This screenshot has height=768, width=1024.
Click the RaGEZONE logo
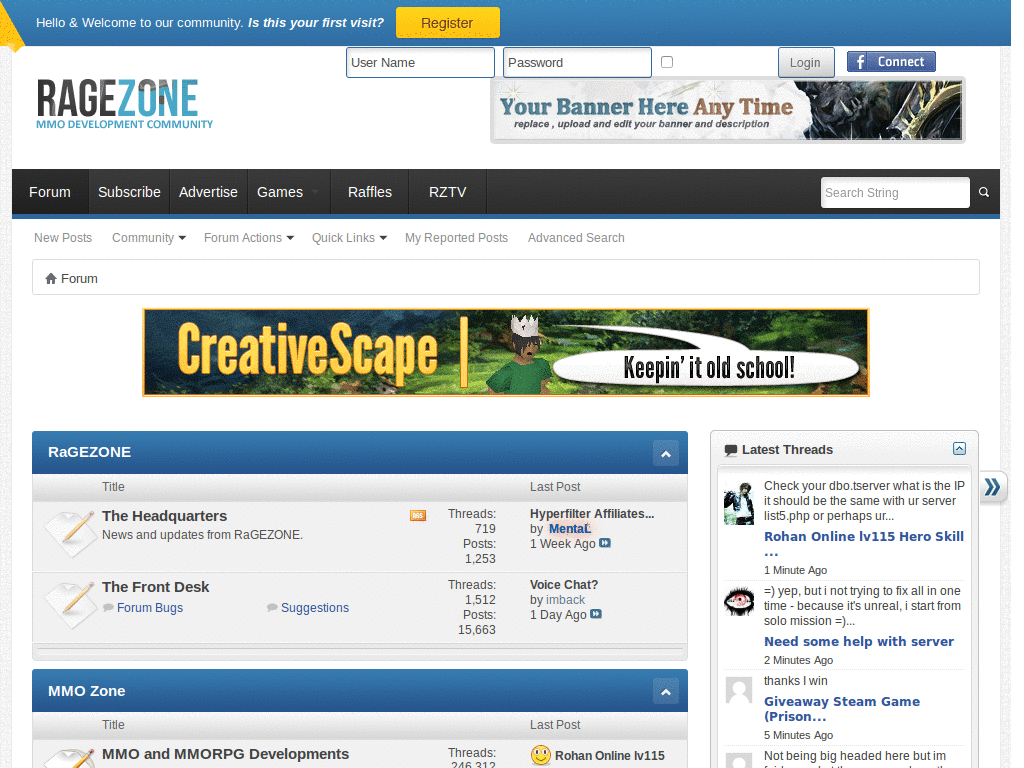124,104
